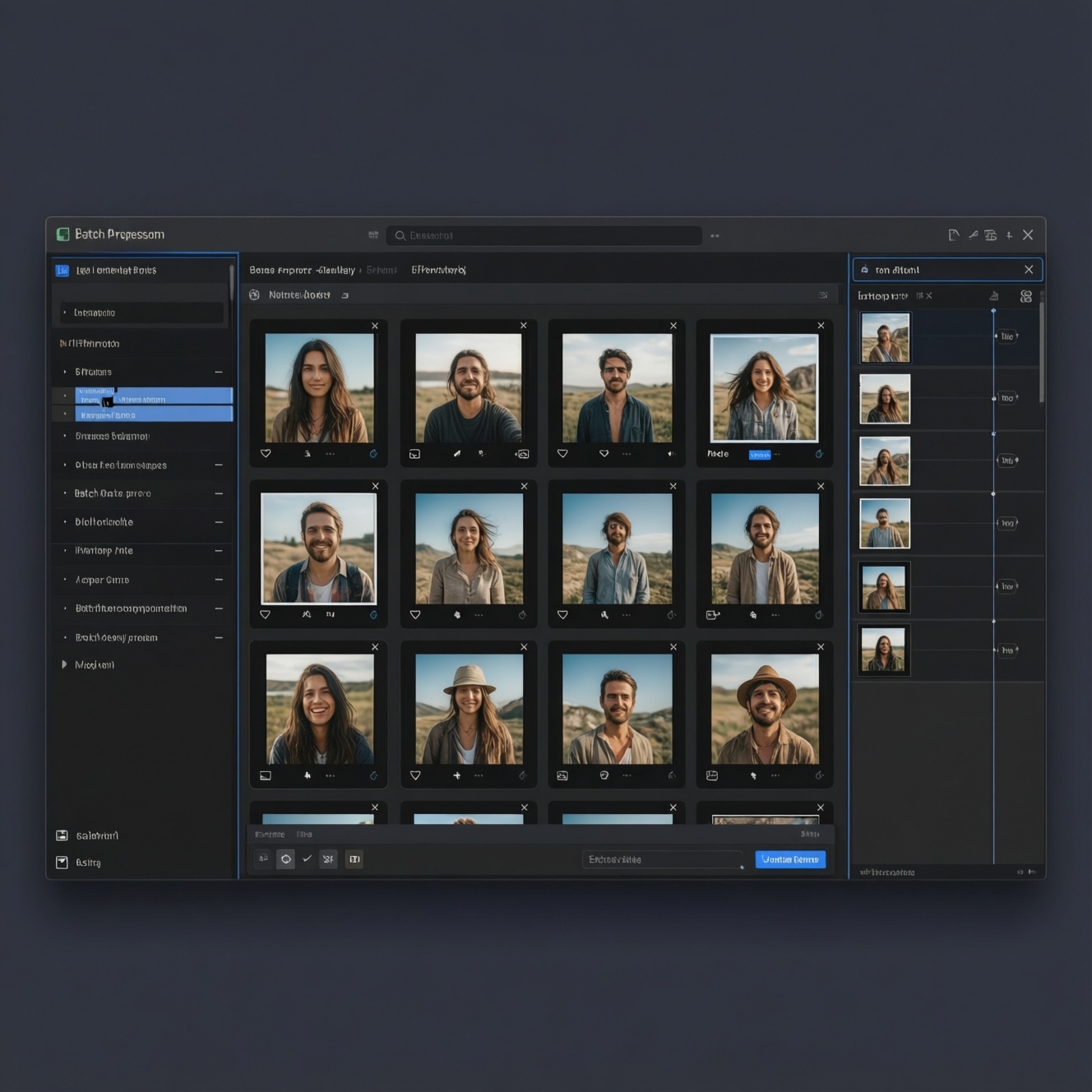Image resolution: width=1092 pixels, height=1092 pixels.
Task: Click the lowest icon in the left sidebar
Action: [x=62, y=863]
